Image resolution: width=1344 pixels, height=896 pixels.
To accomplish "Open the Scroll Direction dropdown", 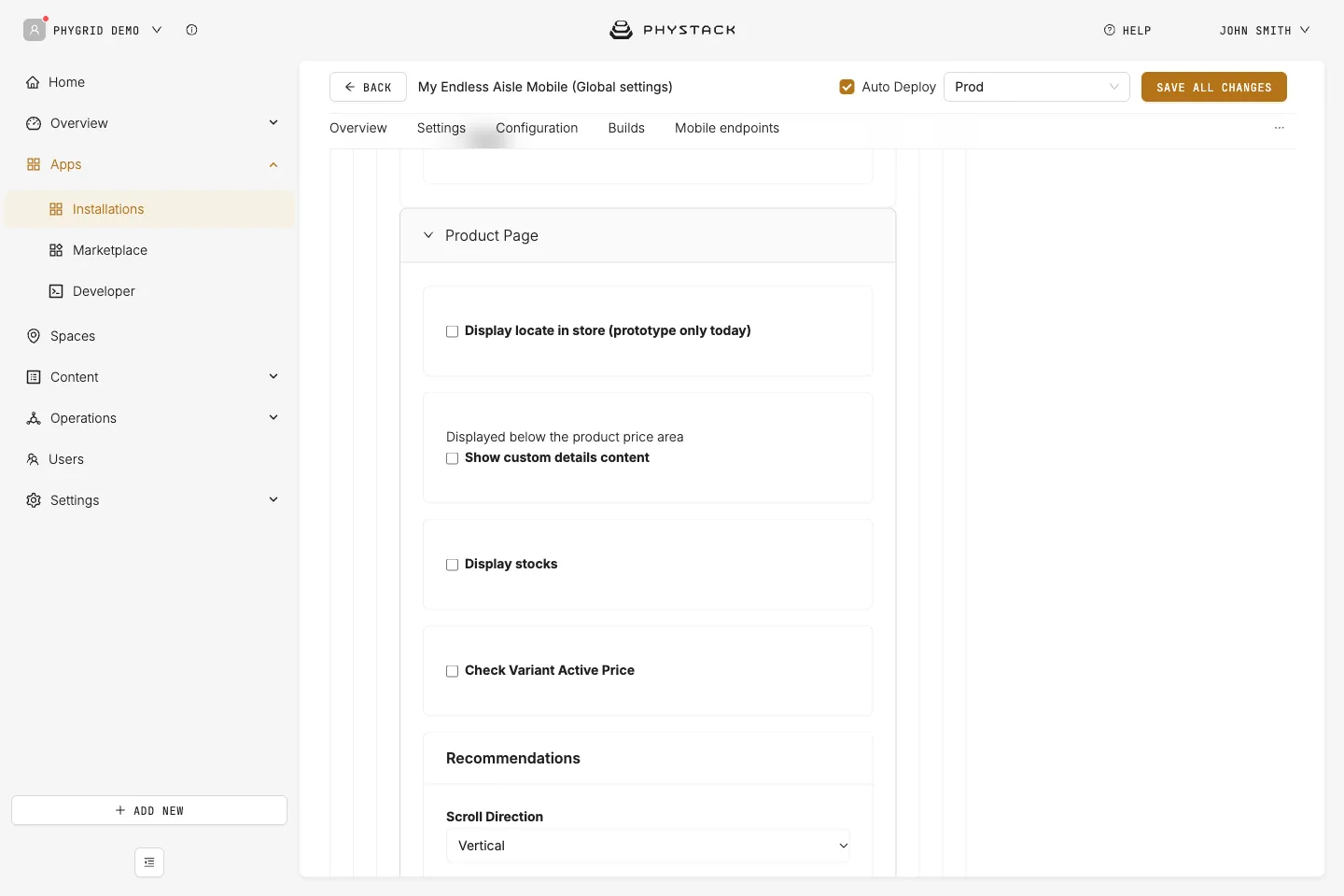I will coord(648,846).
